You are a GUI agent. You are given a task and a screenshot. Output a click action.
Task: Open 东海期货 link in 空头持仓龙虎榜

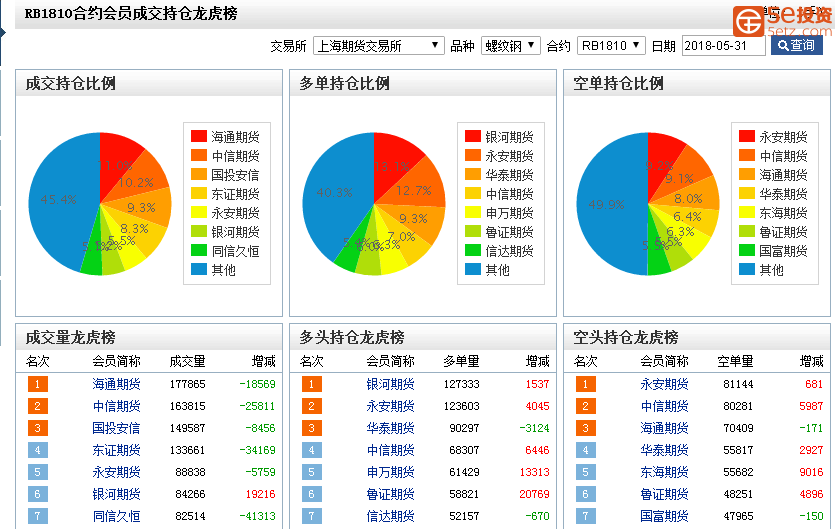click(664, 472)
